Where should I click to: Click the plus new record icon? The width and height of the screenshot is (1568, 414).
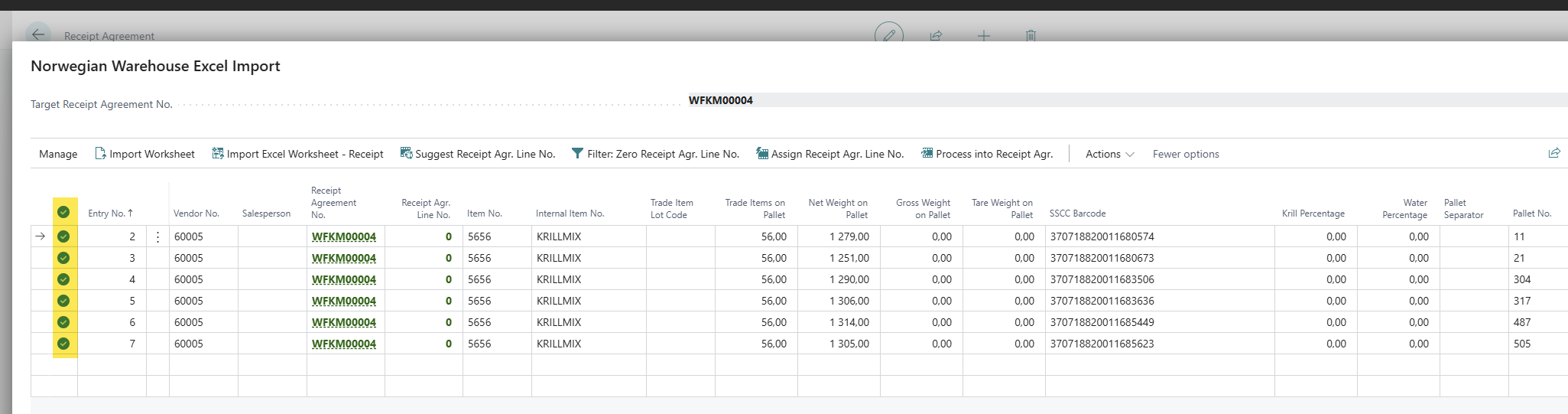tap(984, 36)
